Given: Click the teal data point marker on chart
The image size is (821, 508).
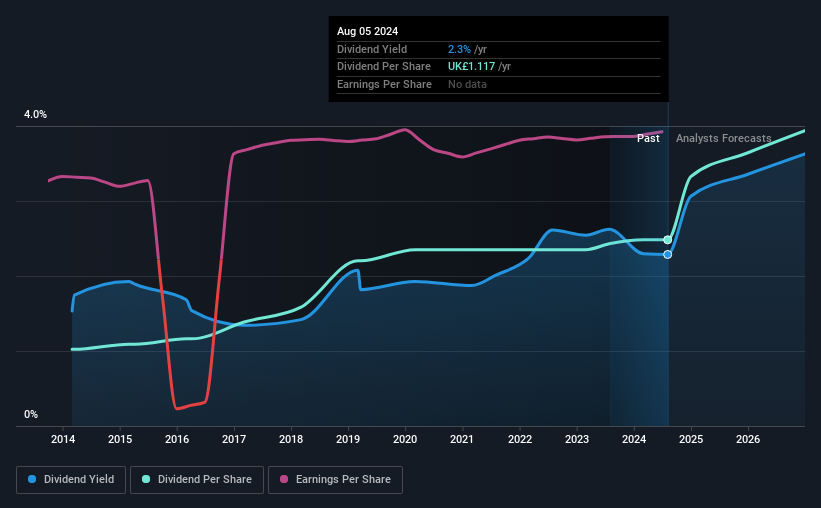Looking at the screenshot, I should (668, 240).
